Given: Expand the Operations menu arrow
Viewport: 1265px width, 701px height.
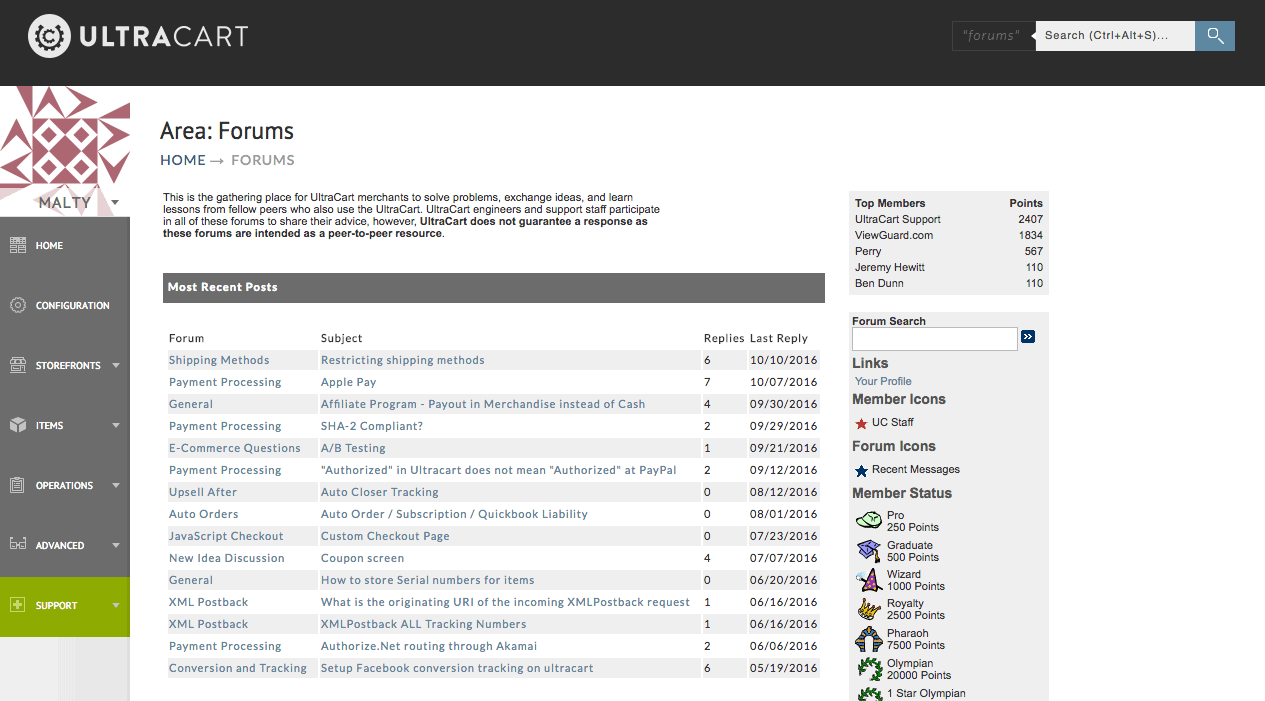Looking at the screenshot, I should 116,486.
